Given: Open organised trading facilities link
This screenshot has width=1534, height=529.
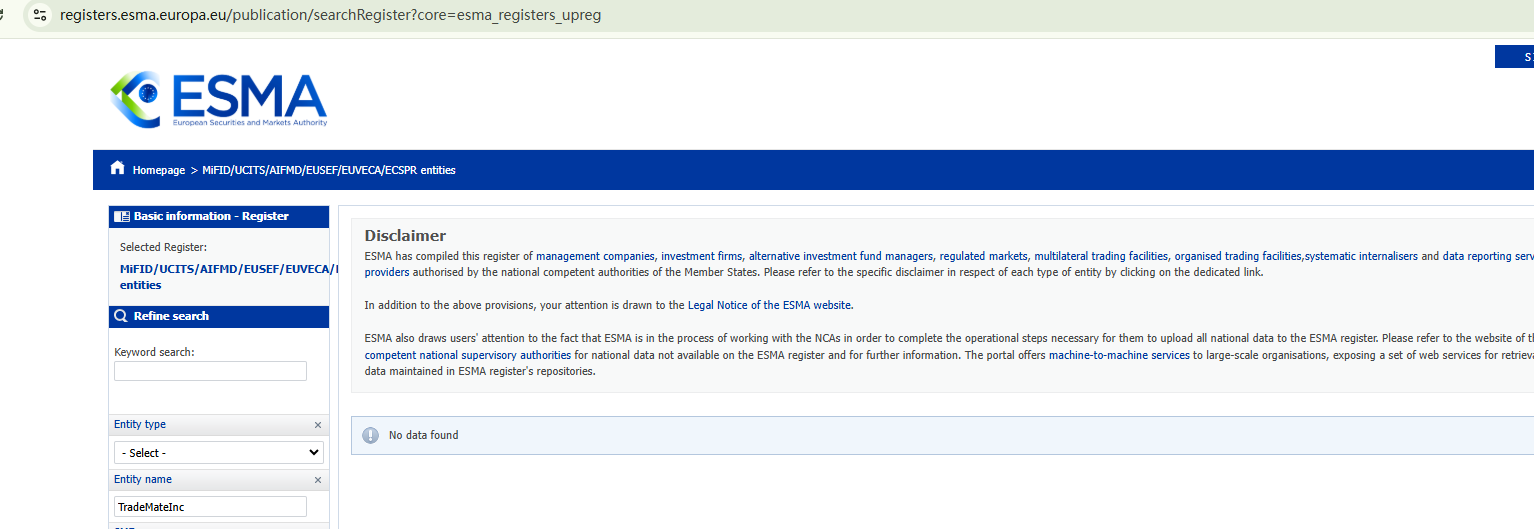Looking at the screenshot, I should coord(1238,256).
